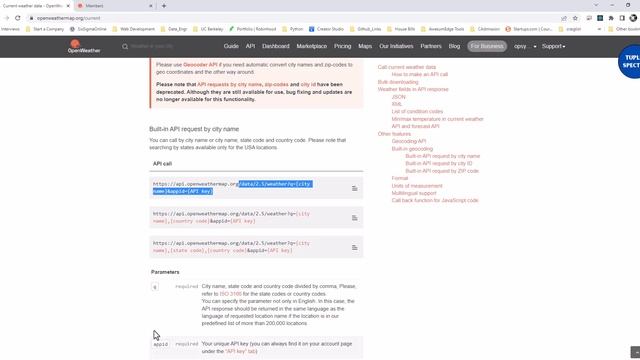Open the Marketplace menu item

pyautogui.click(x=311, y=47)
